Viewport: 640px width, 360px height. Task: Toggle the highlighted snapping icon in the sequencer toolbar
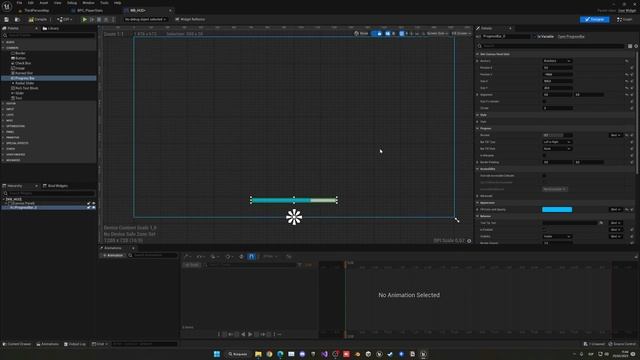click(251, 256)
